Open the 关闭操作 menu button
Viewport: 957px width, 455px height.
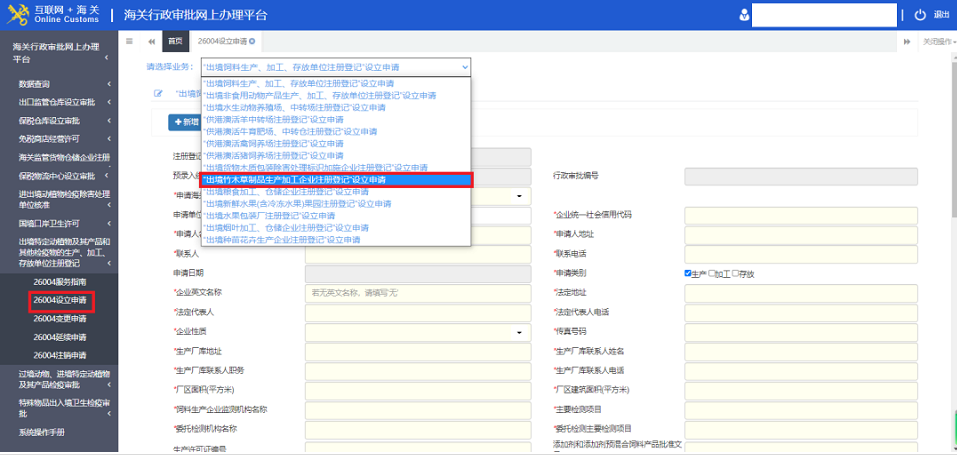coord(938,41)
